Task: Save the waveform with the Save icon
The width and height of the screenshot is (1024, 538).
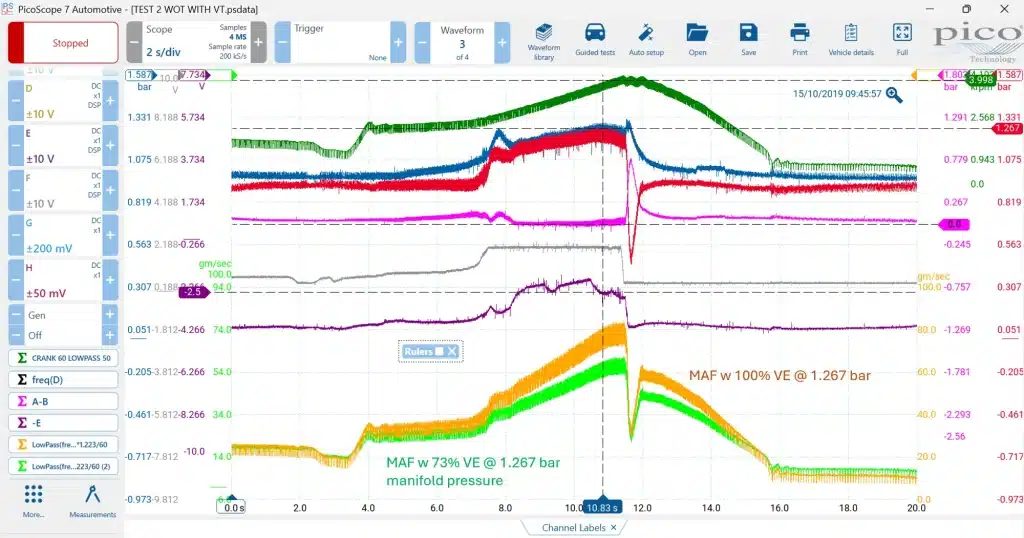Action: (x=748, y=40)
